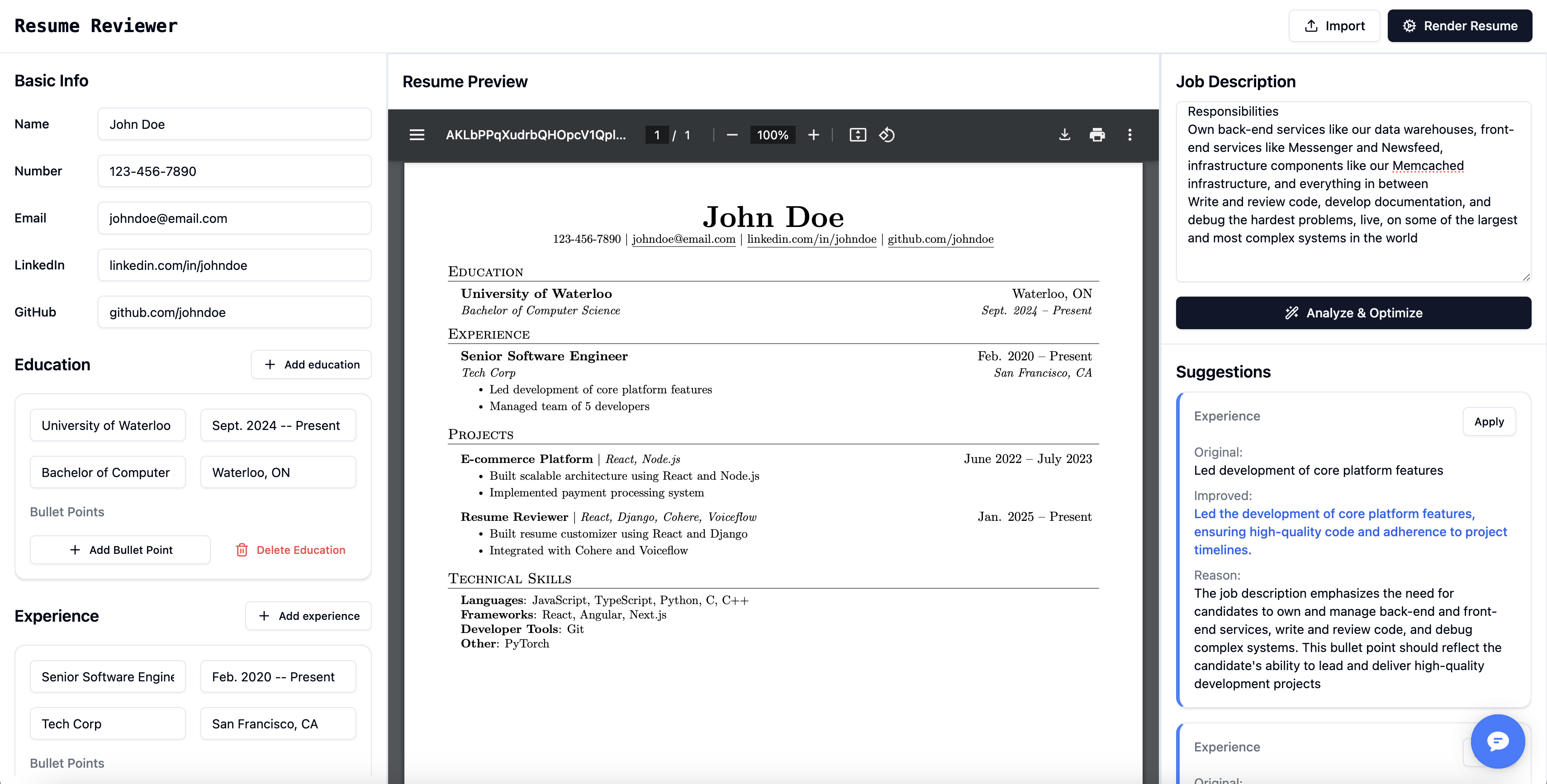
Task: Delete the University of Waterloo education
Action: tap(291, 550)
